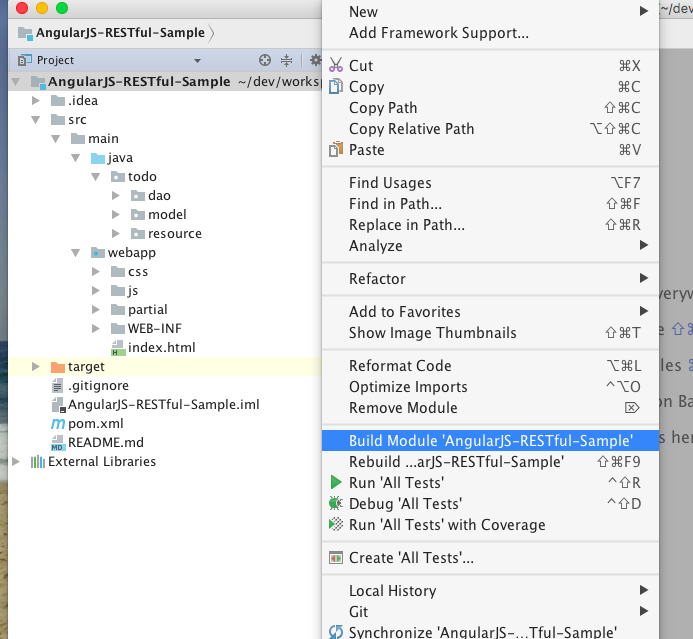Click the AngularJS-RESTful-Sample.iml file icon
The image size is (693, 639).
tap(58, 405)
